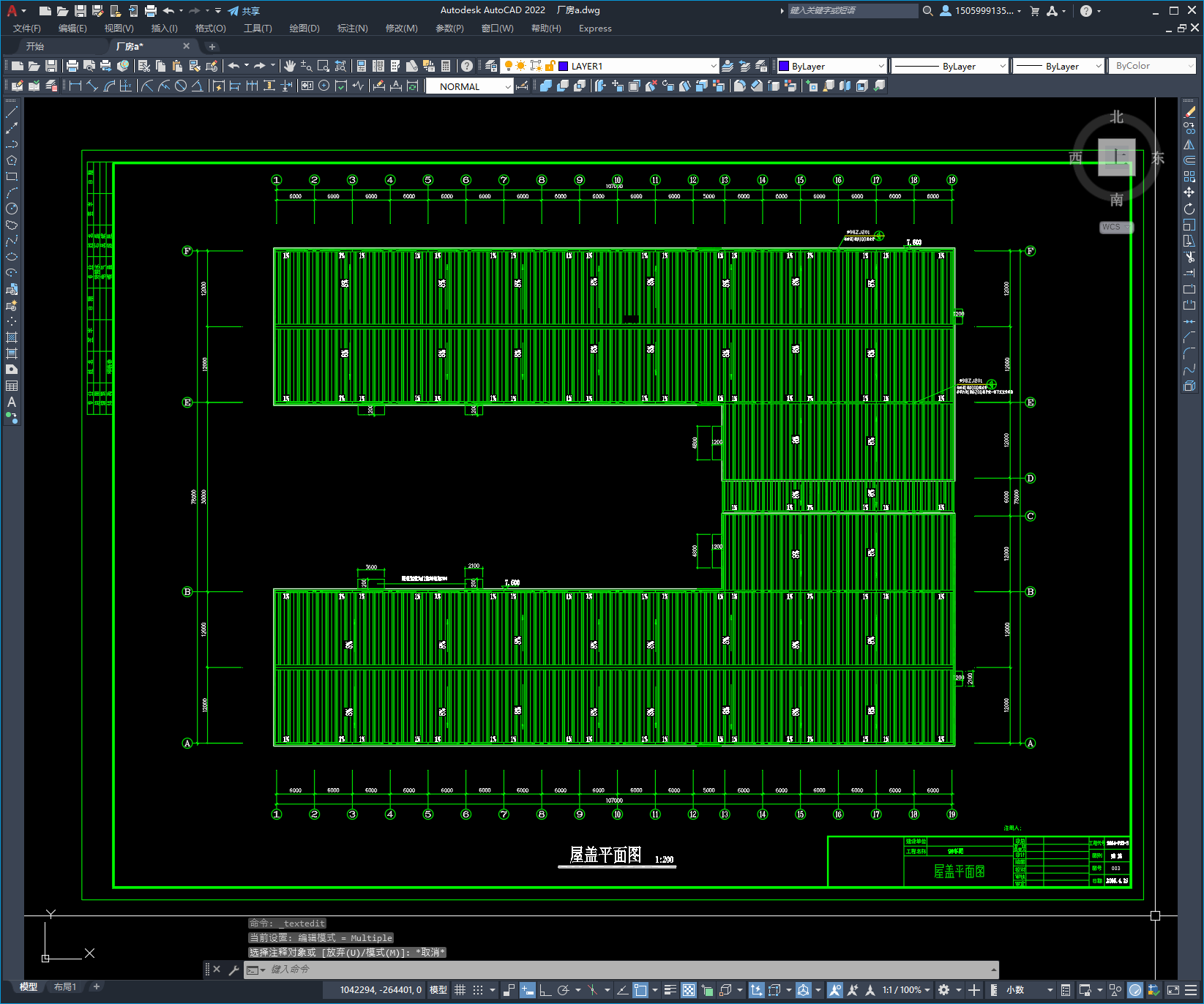Click the 模型 model space status button
Viewport: 1204px width, 1004px height.
coord(438,990)
